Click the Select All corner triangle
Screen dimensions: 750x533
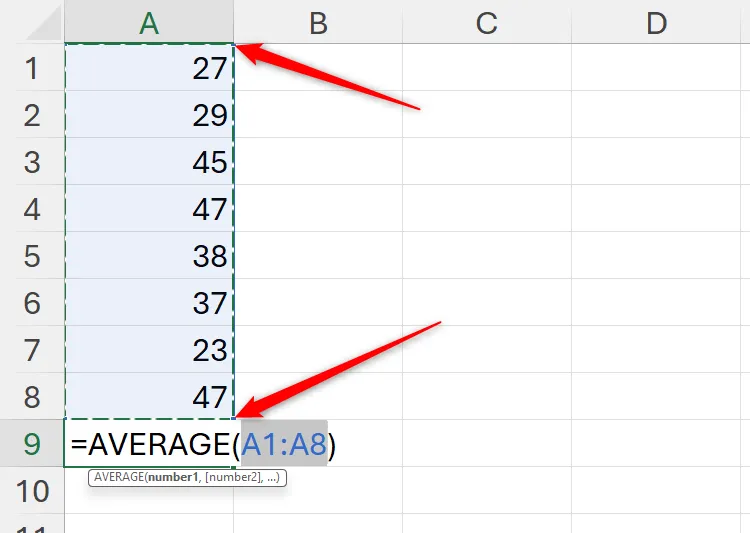(45, 22)
